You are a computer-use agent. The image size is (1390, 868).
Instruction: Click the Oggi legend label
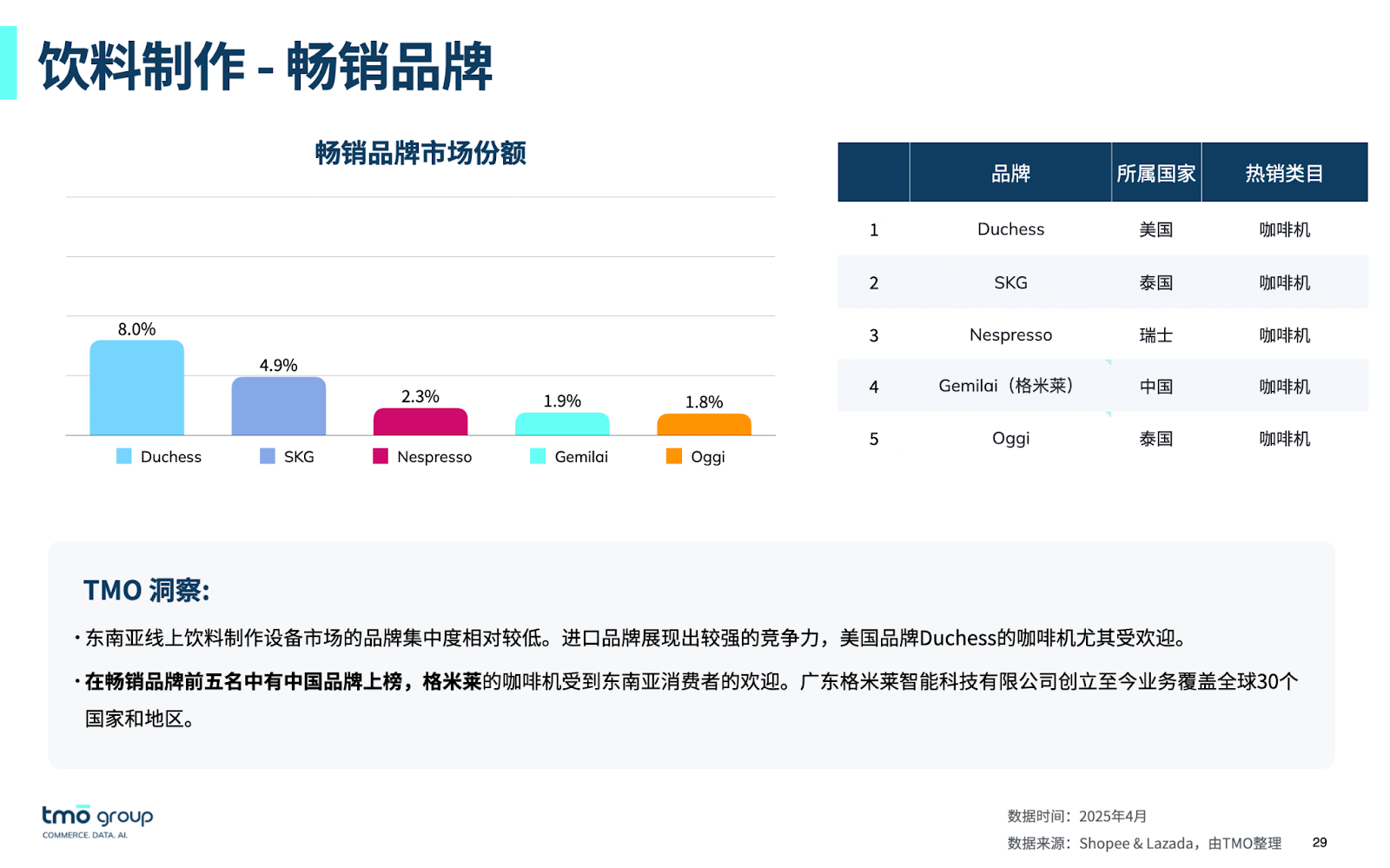pos(707,457)
